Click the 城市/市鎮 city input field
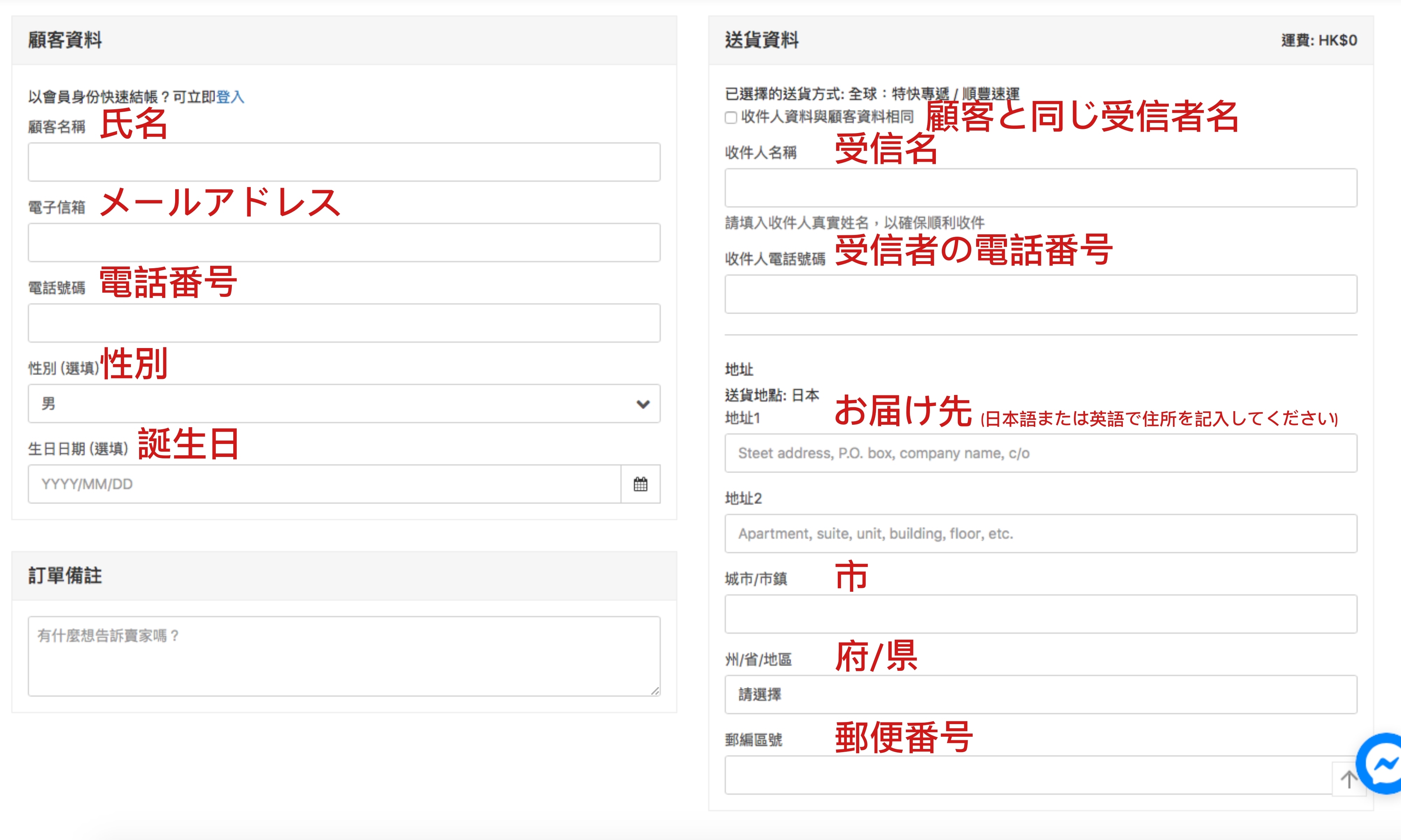Viewport: 1401px width, 840px height. click(x=1041, y=614)
